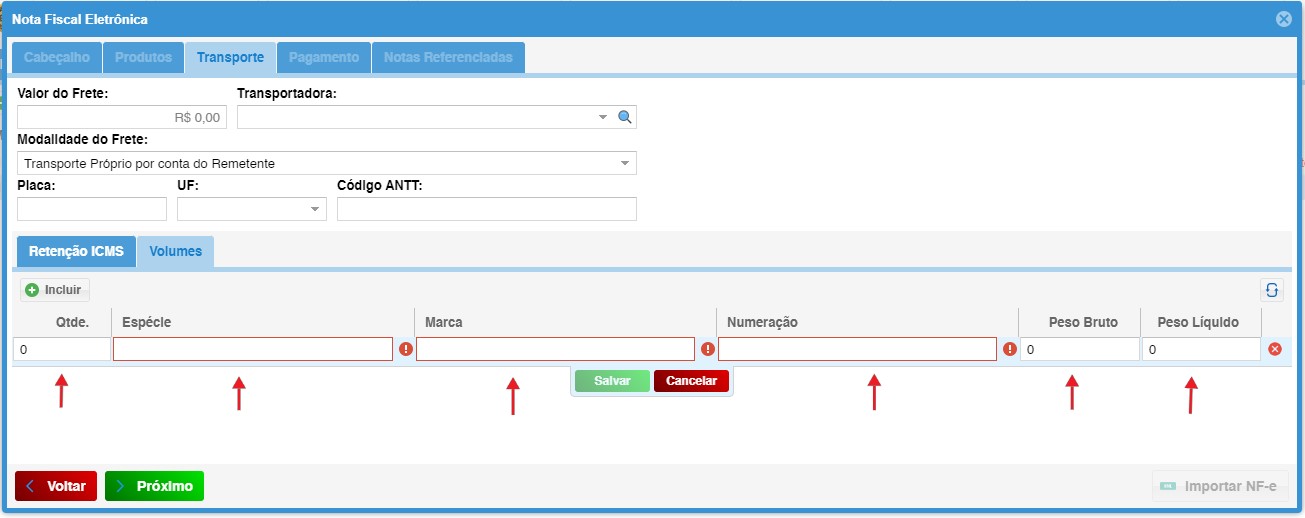The height and width of the screenshot is (518, 1305).
Task: Open the UF state dropdown
Action: tap(315, 209)
